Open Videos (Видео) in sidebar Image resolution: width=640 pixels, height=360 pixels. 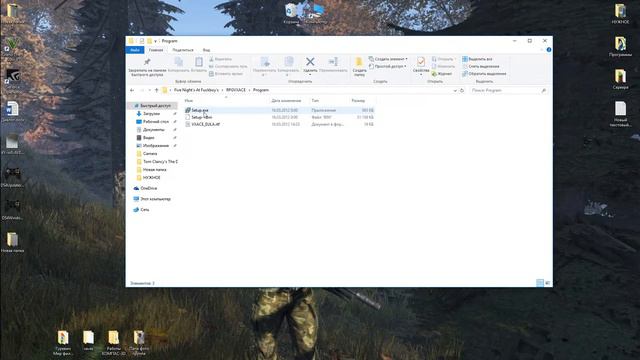click(x=149, y=138)
